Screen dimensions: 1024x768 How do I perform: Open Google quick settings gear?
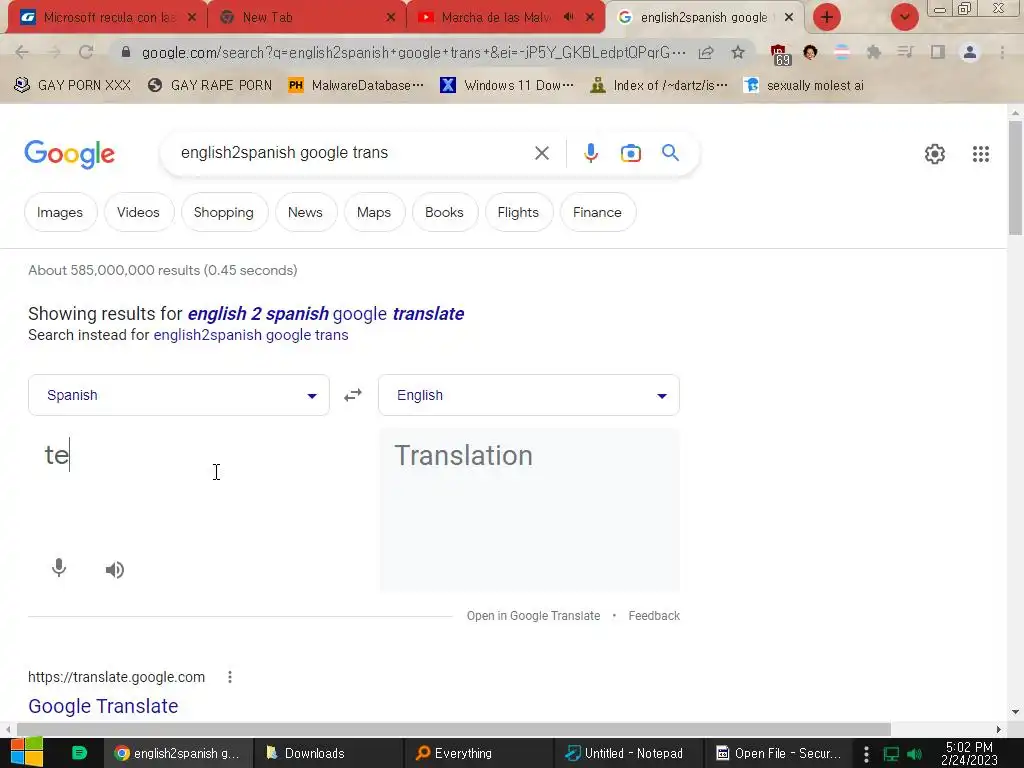935,153
